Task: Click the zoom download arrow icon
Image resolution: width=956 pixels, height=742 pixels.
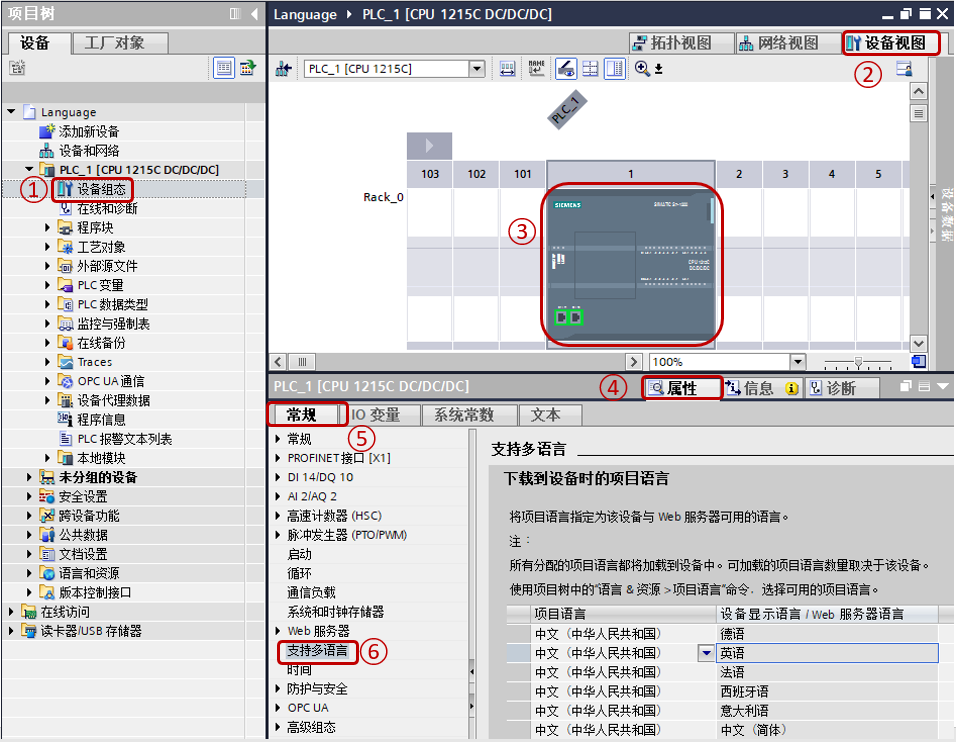Action: pos(659,69)
